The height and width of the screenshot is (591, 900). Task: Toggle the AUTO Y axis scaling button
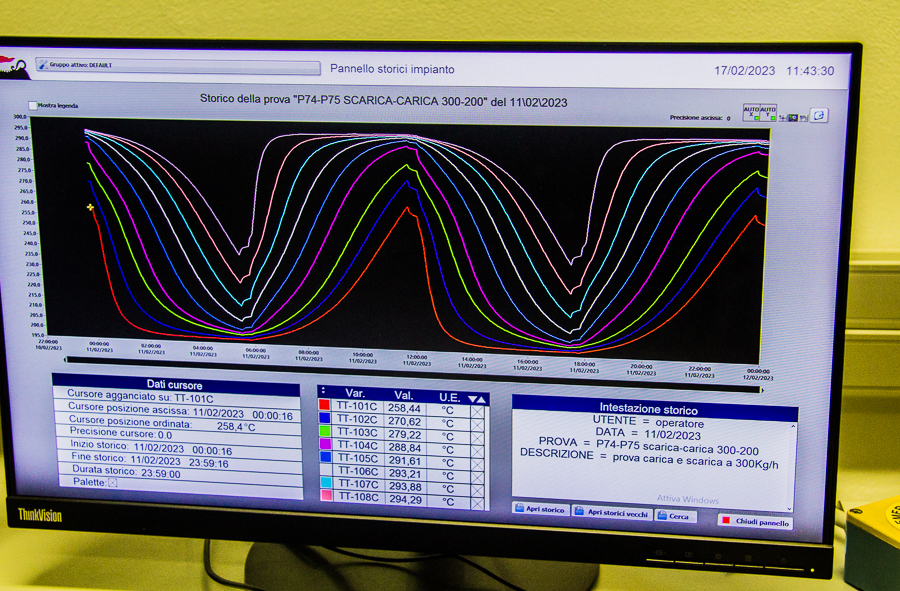click(x=768, y=112)
